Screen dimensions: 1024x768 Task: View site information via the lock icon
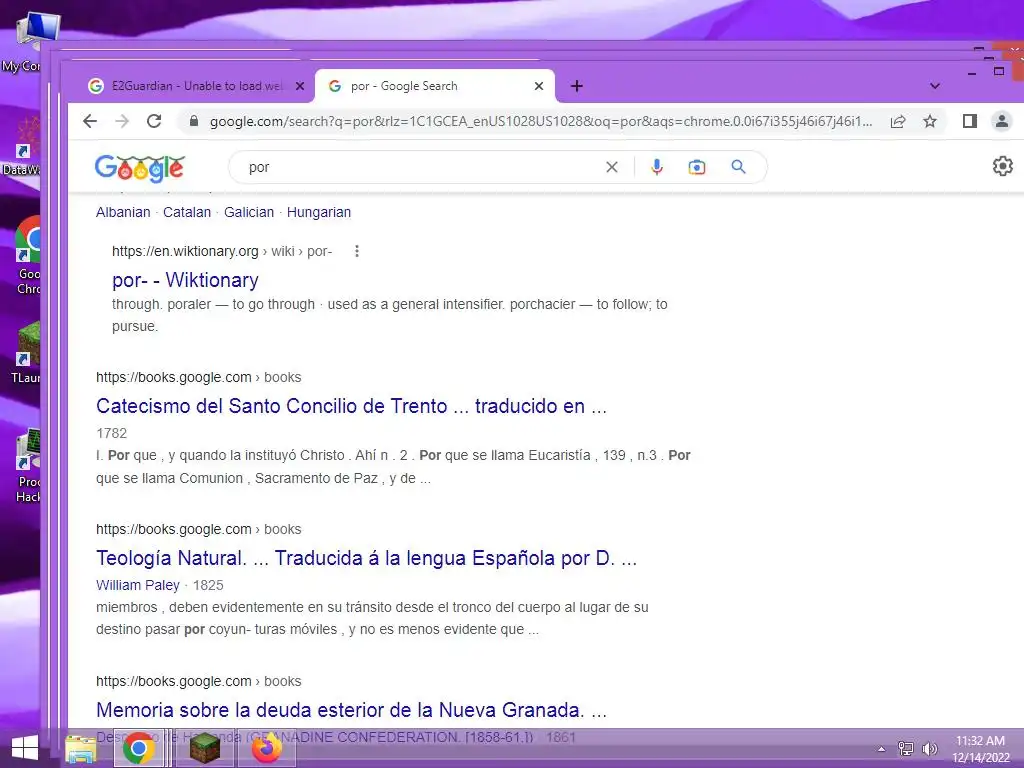(193, 121)
